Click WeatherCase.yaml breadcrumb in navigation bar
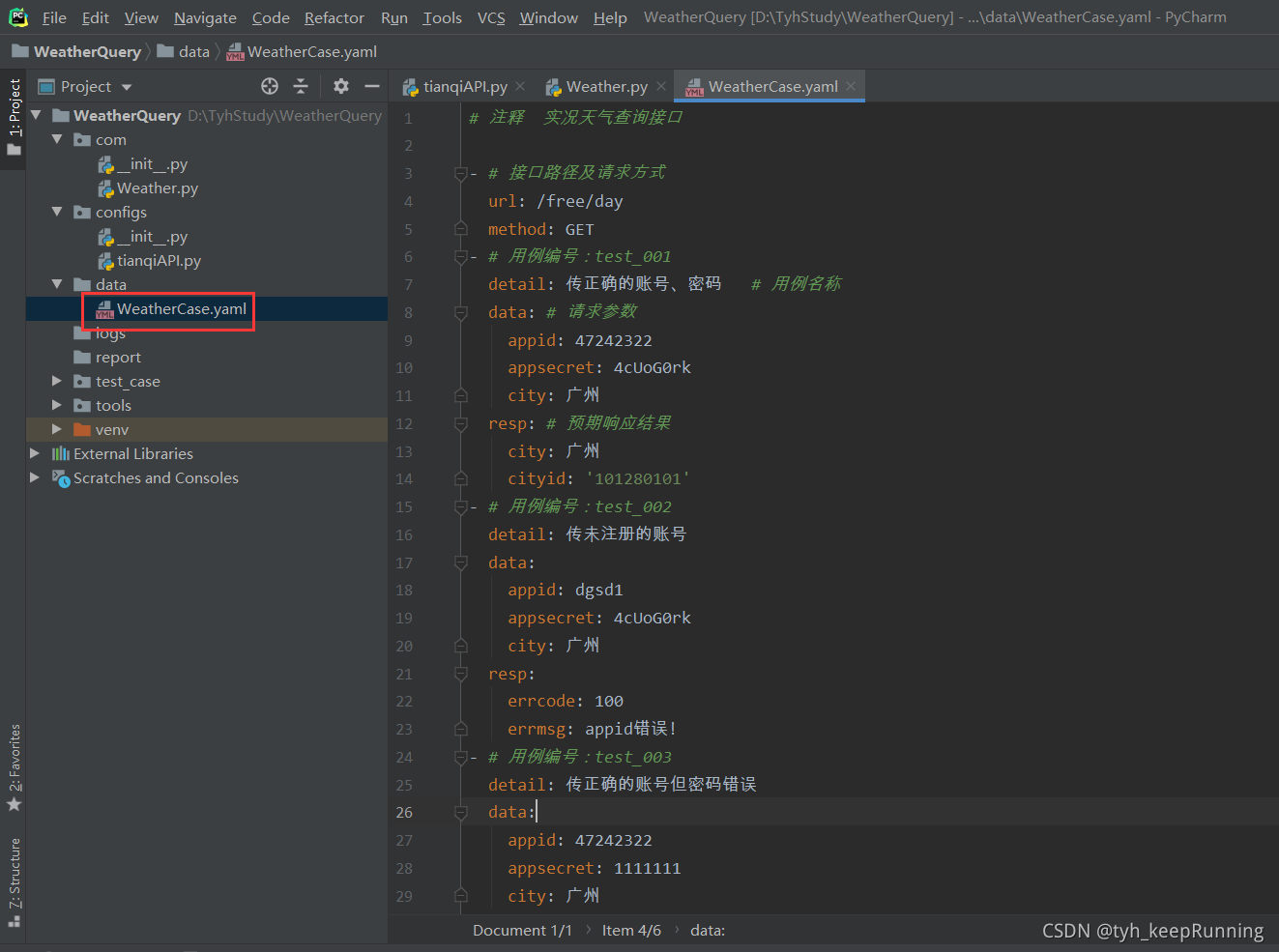This screenshot has width=1279, height=952. click(302, 51)
